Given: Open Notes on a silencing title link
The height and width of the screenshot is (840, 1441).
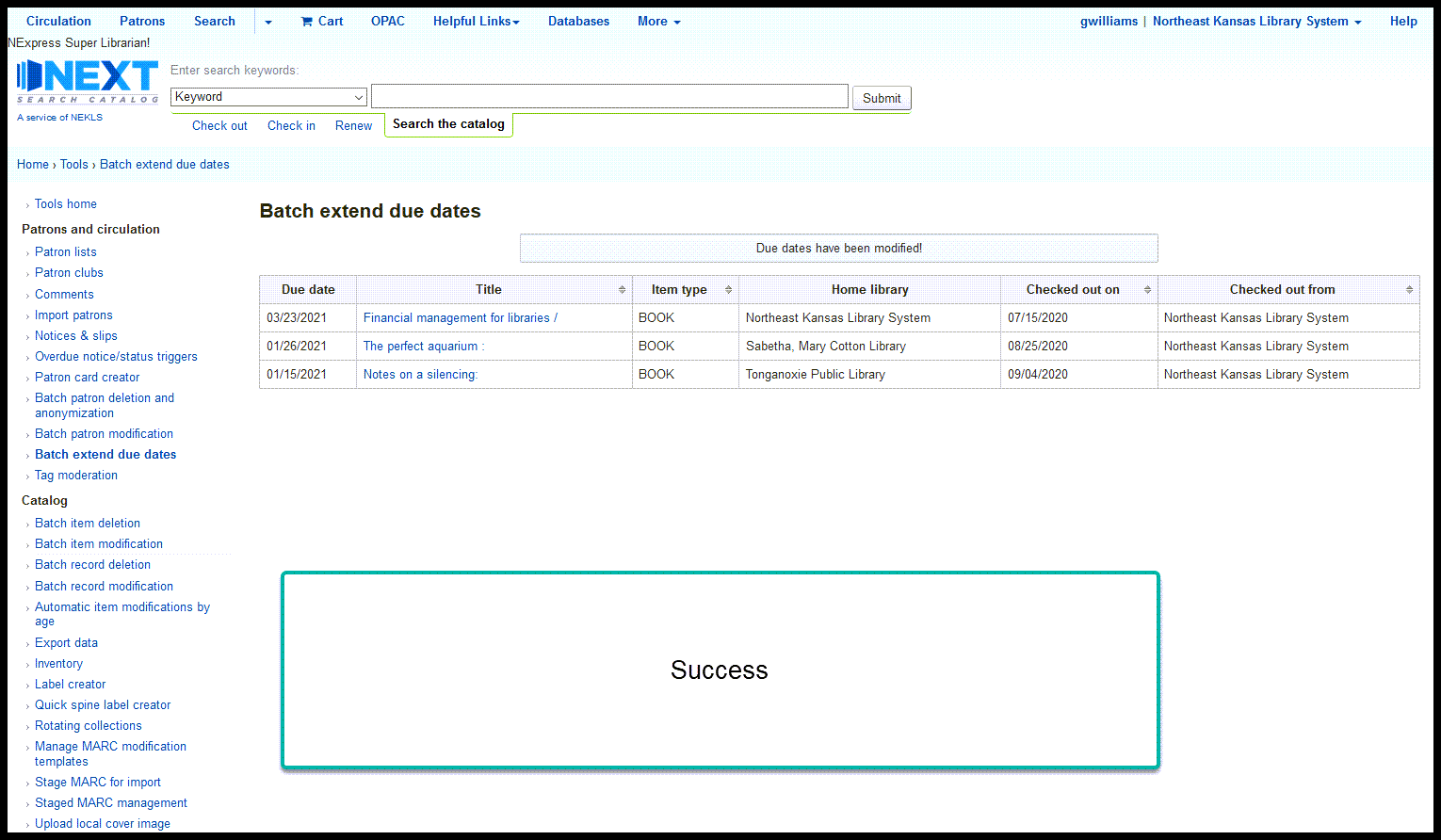Looking at the screenshot, I should pyautogui.click(x=421, y=374).
